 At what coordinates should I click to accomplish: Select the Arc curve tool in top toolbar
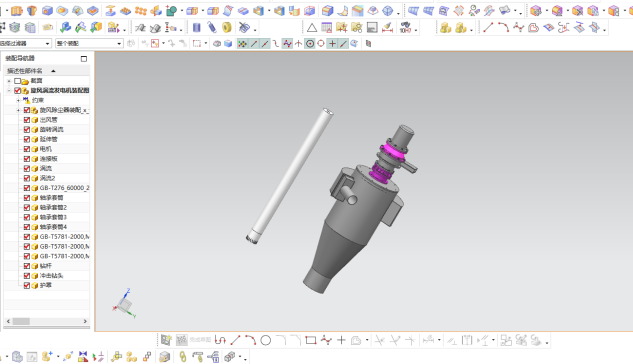[503, 27]
